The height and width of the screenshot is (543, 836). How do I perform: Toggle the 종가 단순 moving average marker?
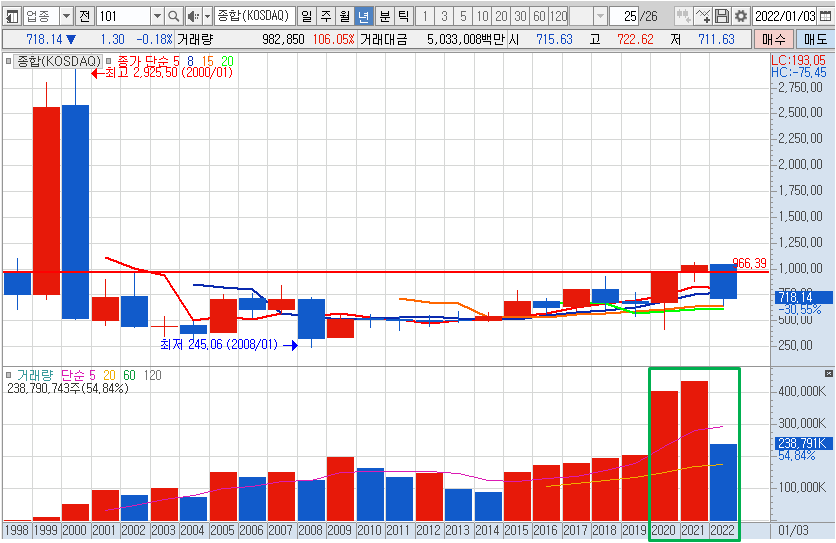click(110, 62)
